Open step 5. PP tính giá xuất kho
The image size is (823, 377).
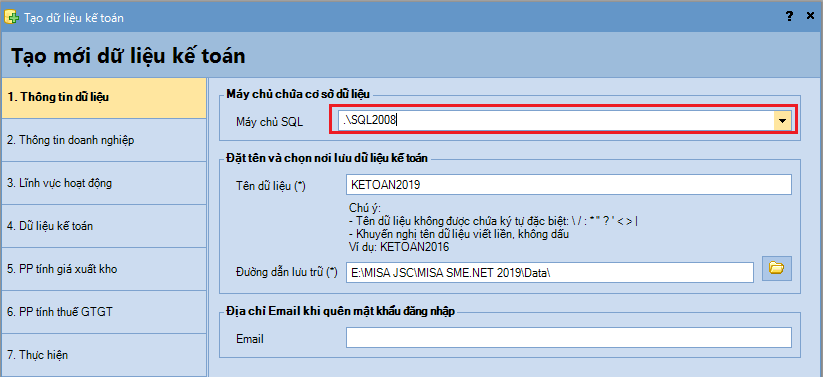click(x=104, y=269)
